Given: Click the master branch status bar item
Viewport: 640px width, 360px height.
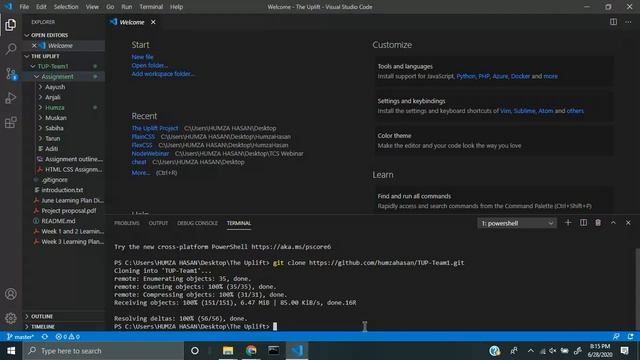Looking at the screenshot, I should pyautogui.click(x=20, y=337).
